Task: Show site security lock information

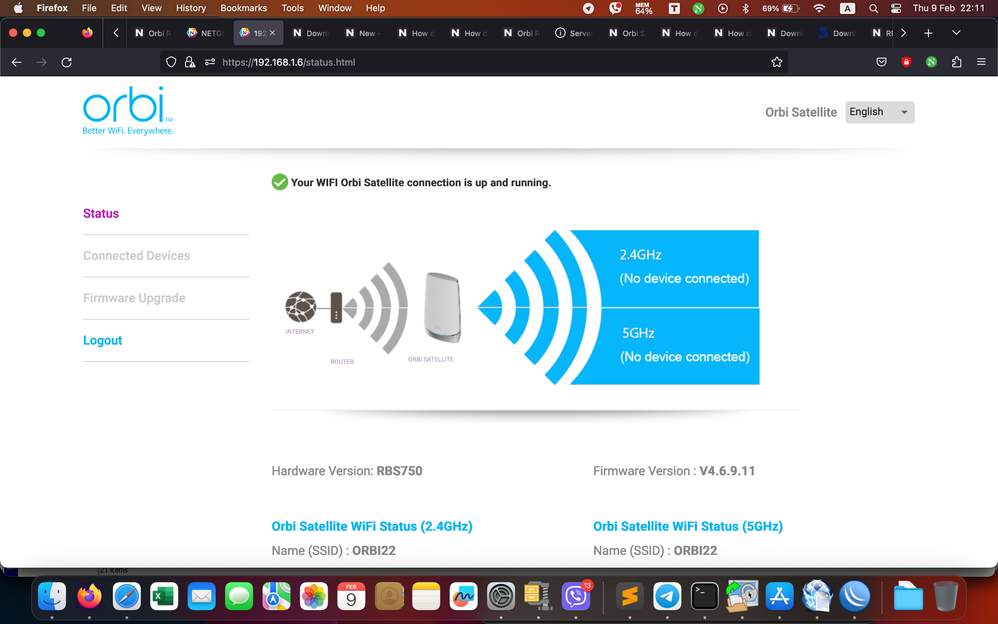Action: [x=190, y=62]
